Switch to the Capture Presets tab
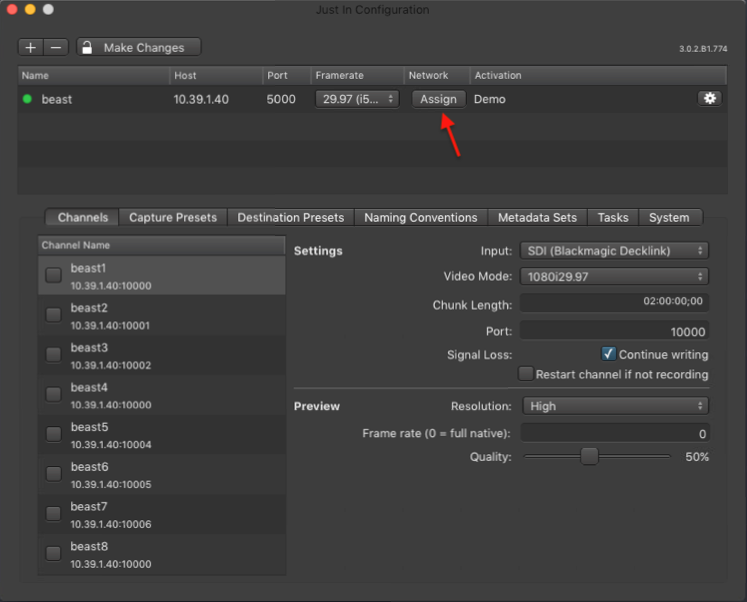747x602 pixels. [x=173, y=218]
